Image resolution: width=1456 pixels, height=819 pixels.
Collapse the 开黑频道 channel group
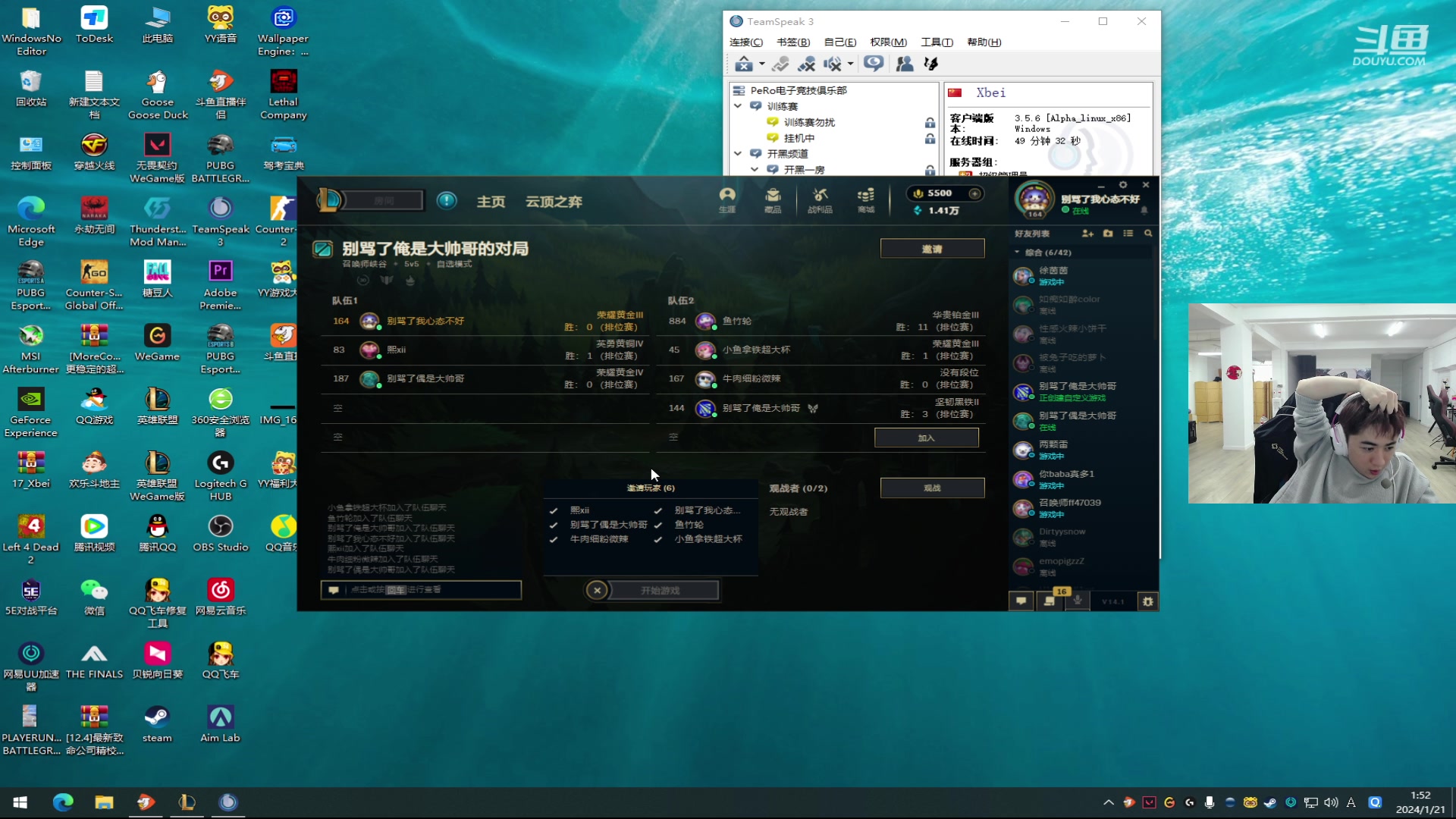coord(738,153)
